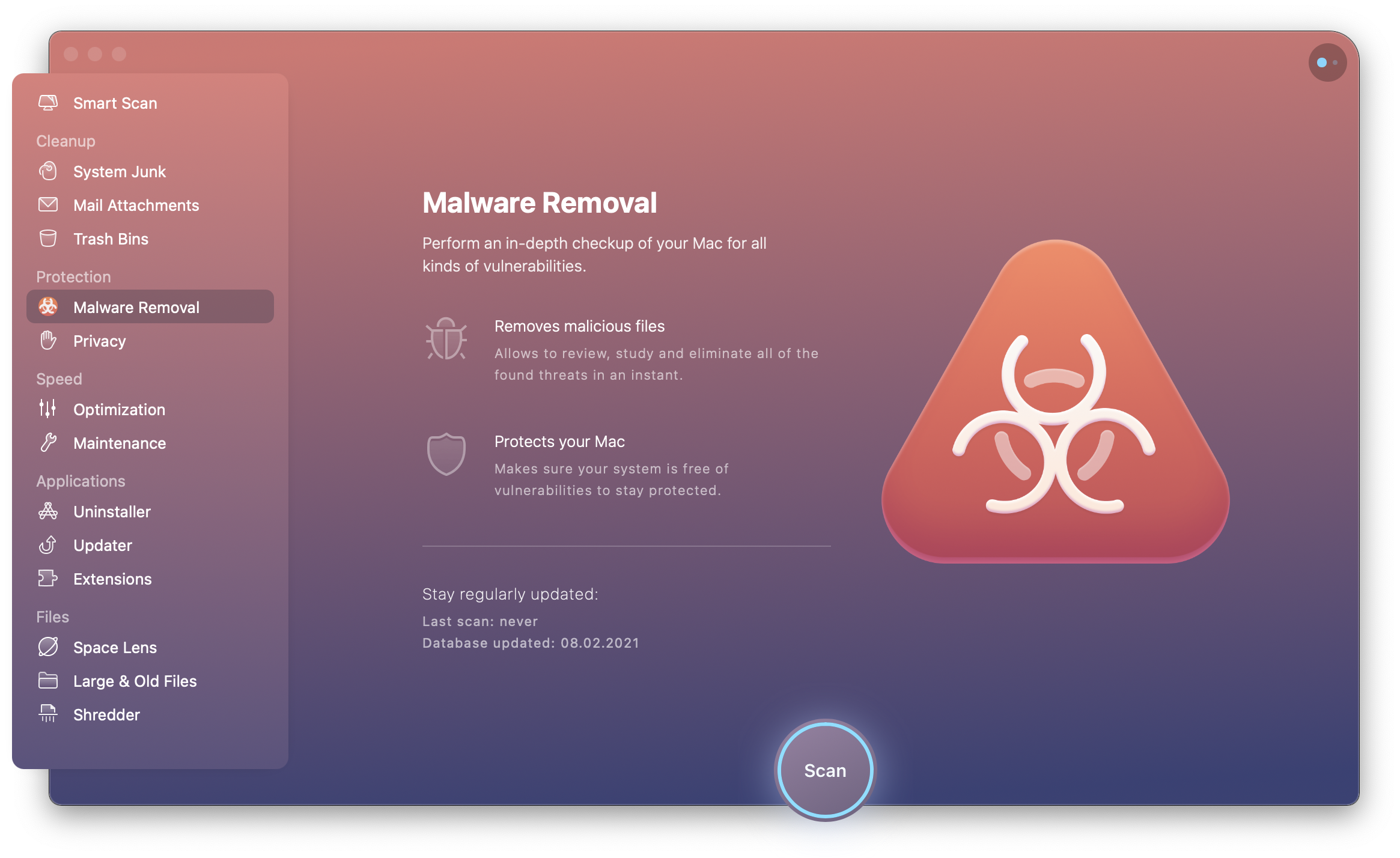The width and height of the screenshot is (1400, 858).
Task: Click the Malware Removal icon in sidebar
Action: coord(50,307)
